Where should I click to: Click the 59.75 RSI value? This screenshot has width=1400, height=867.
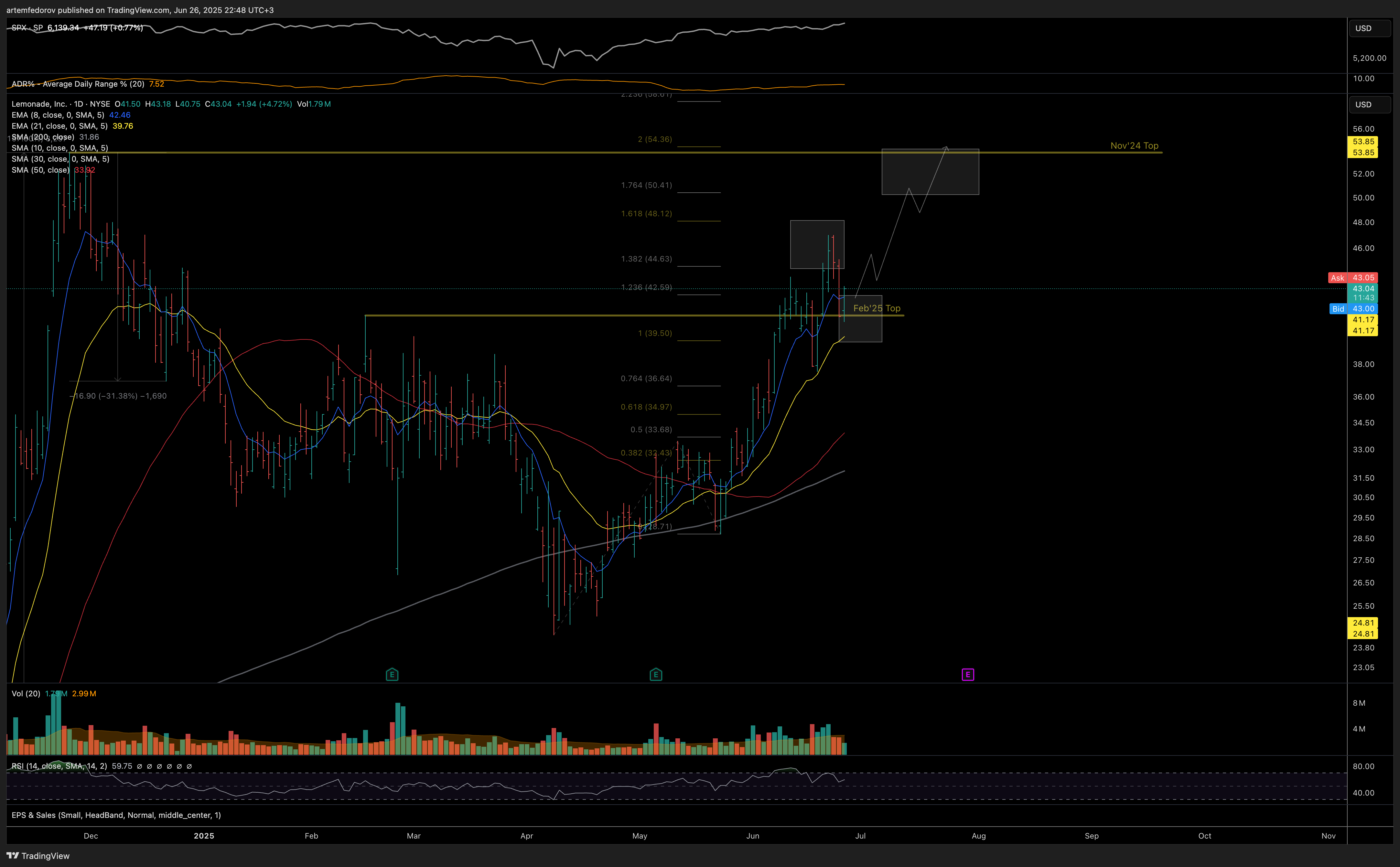(122, 765)
